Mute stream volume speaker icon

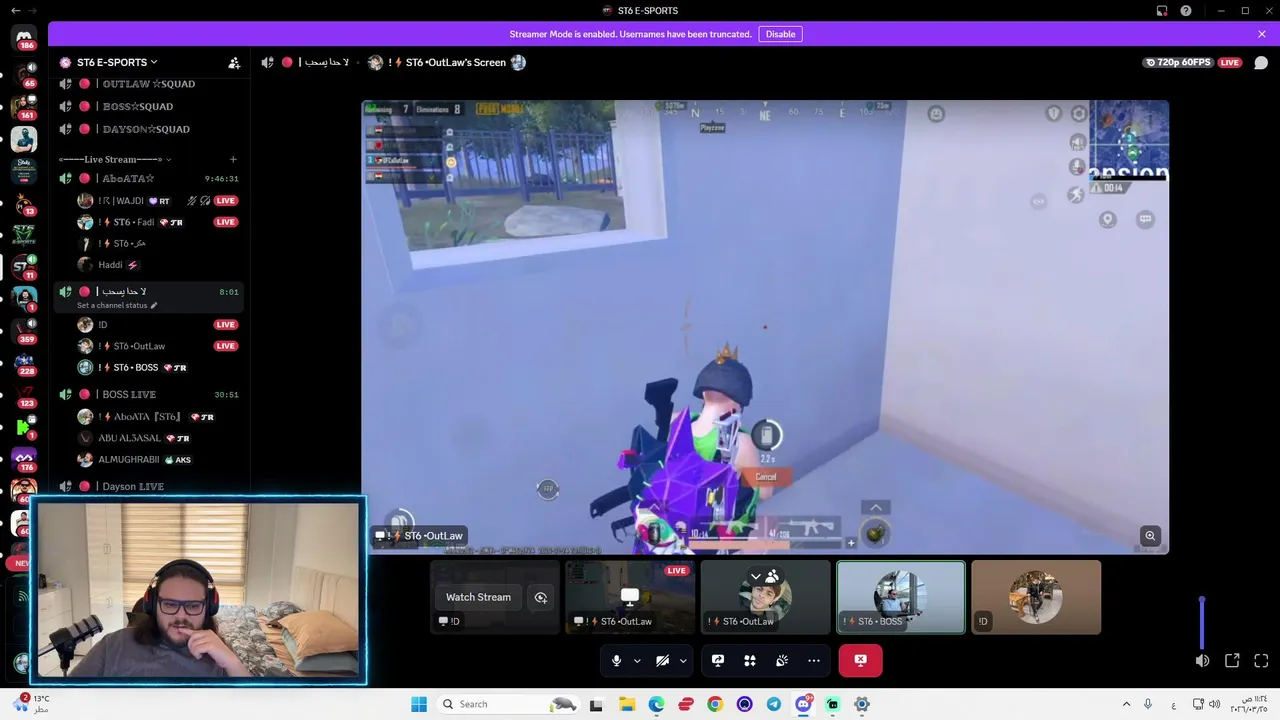coord(1202,660)
